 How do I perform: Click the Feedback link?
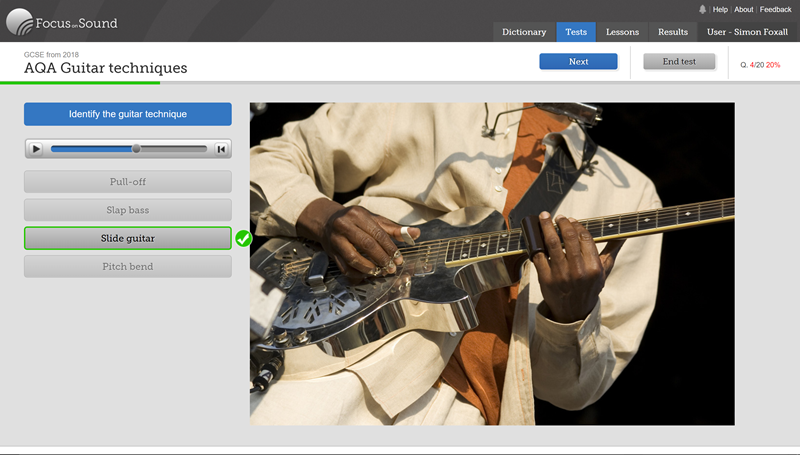click(x=776, y=9)
